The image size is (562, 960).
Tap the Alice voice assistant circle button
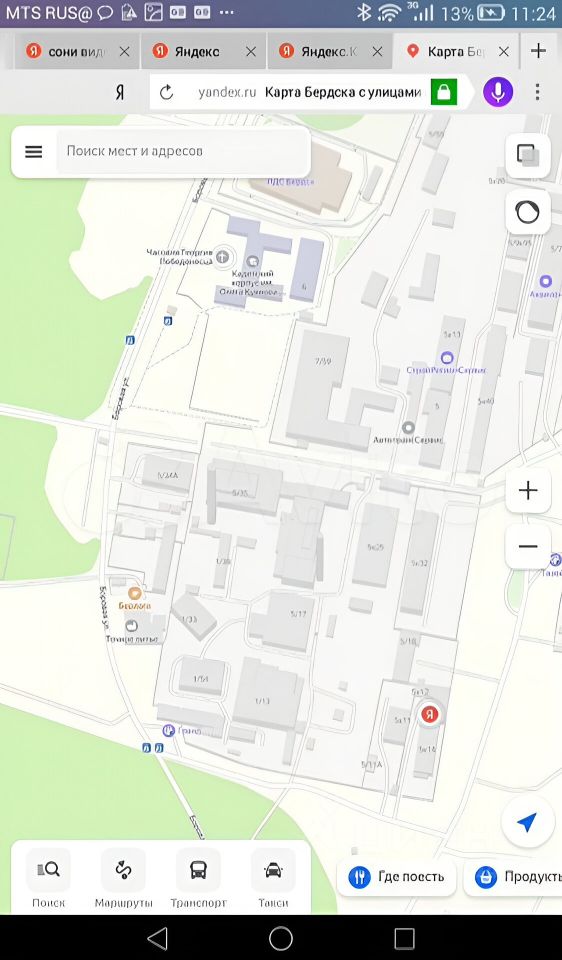[528, 212]
